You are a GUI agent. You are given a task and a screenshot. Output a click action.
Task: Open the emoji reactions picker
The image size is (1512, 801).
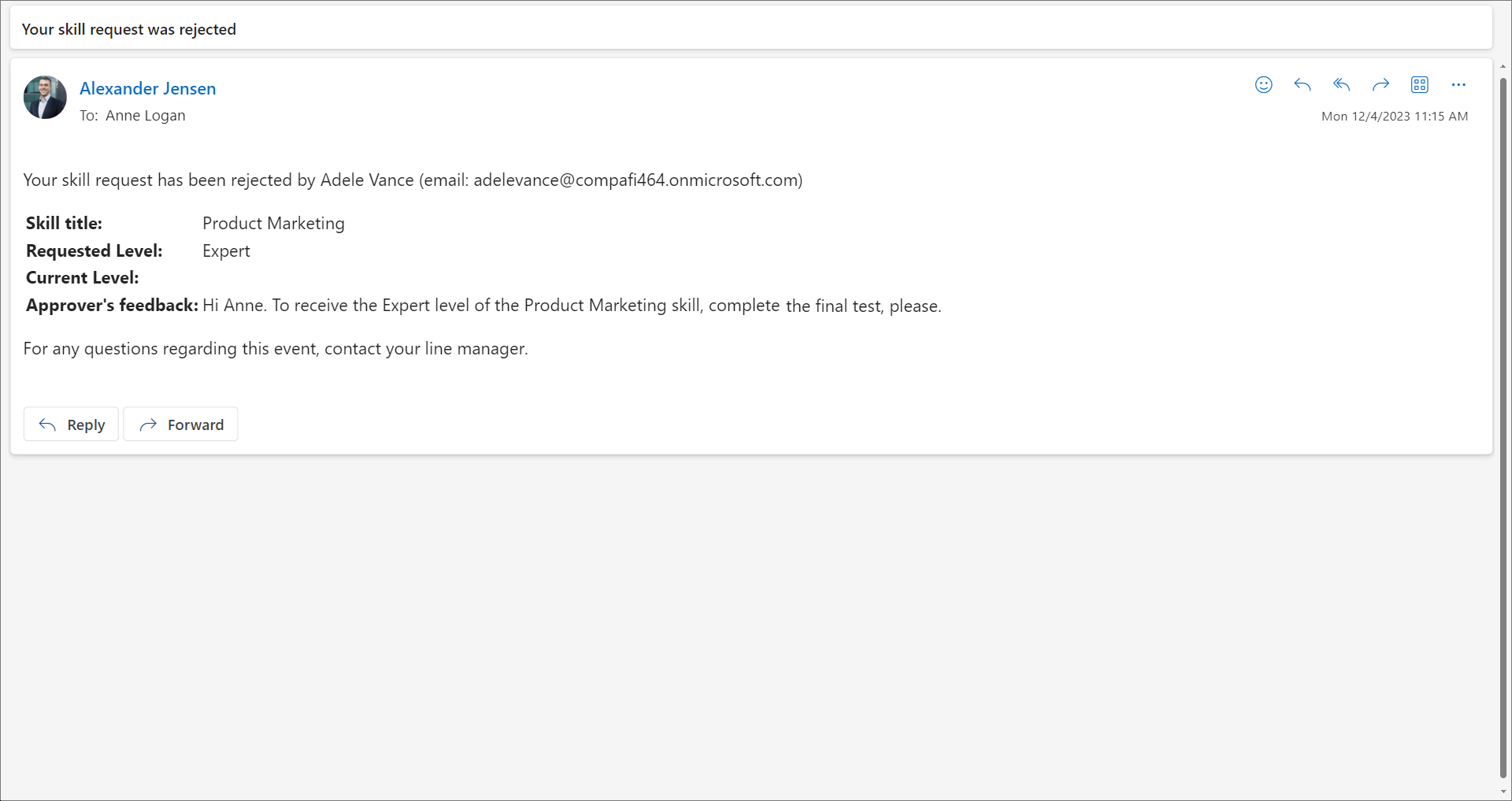[x=1263, y=85]
